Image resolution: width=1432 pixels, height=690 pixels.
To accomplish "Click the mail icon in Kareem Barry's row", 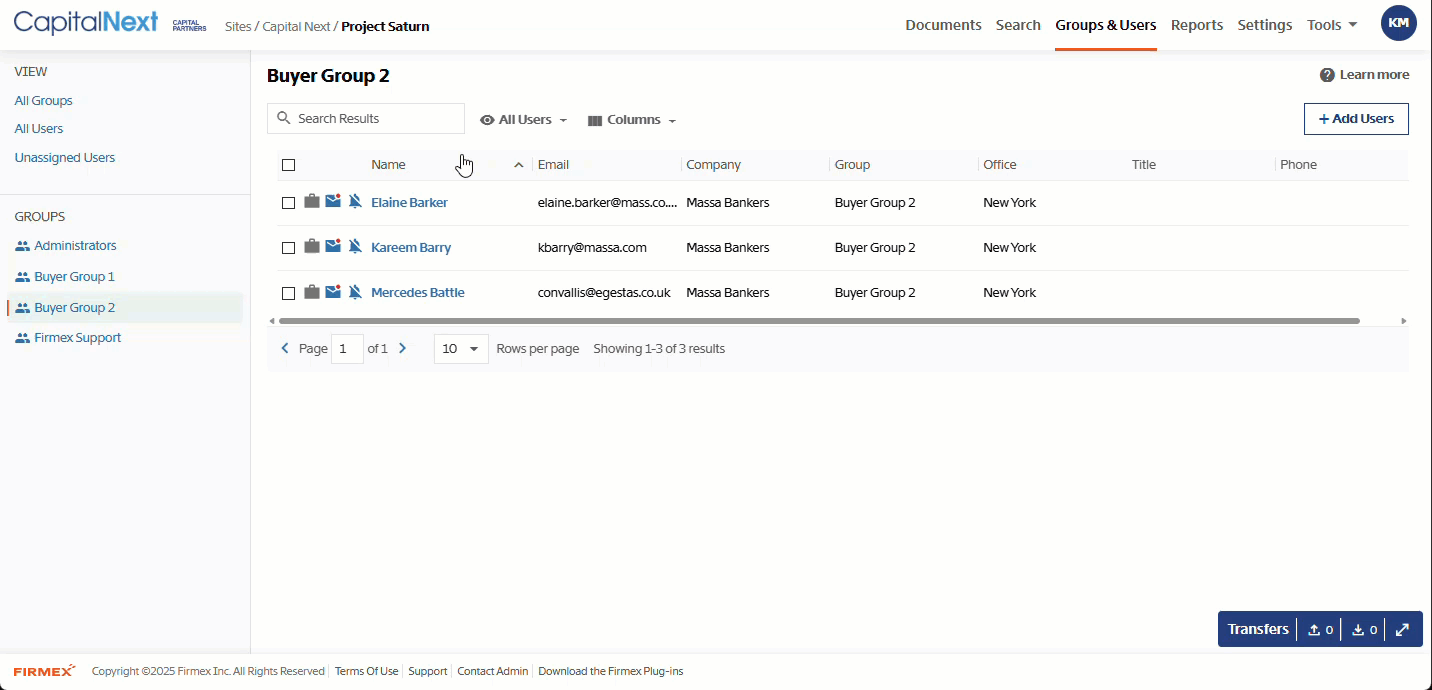I will coord(333,247).
